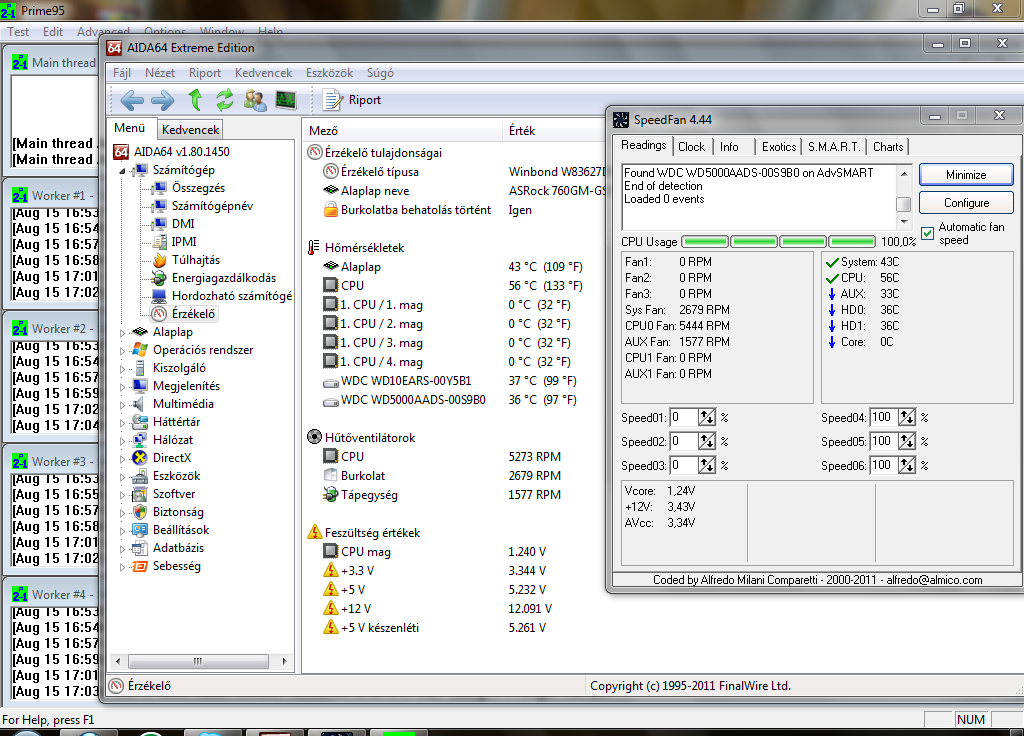Image resolution: width=1024 pixels, height=736 pixels.
Task: Open the Súgó menu
Action: (380, 73)
